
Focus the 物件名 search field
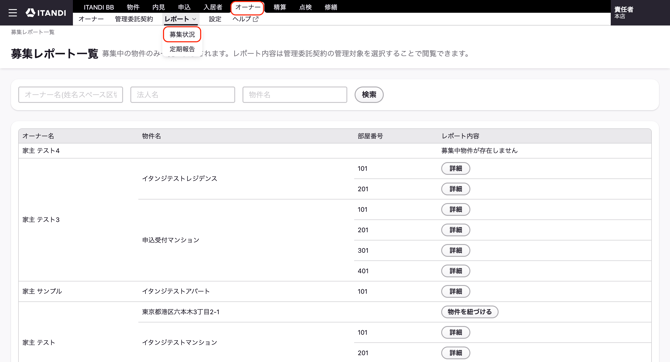(x=294, y=94)
